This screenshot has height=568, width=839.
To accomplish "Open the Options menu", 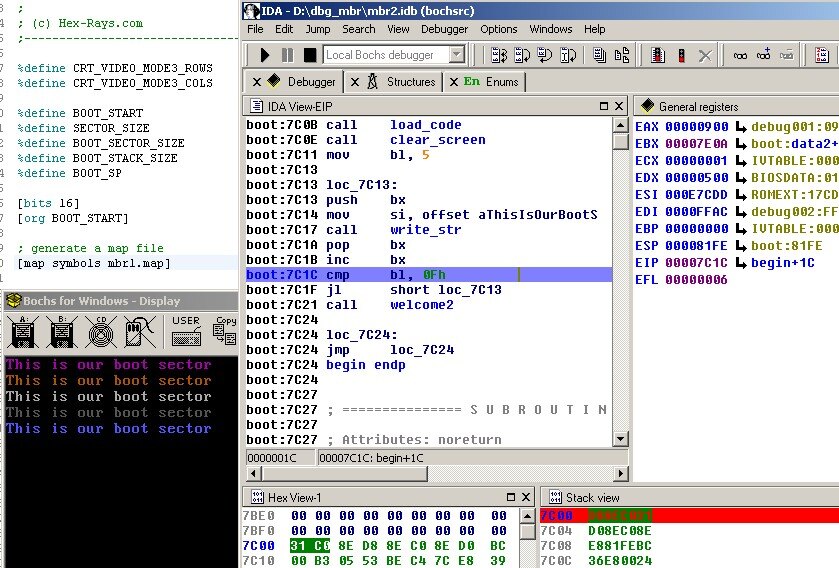I will click(499, 29).
